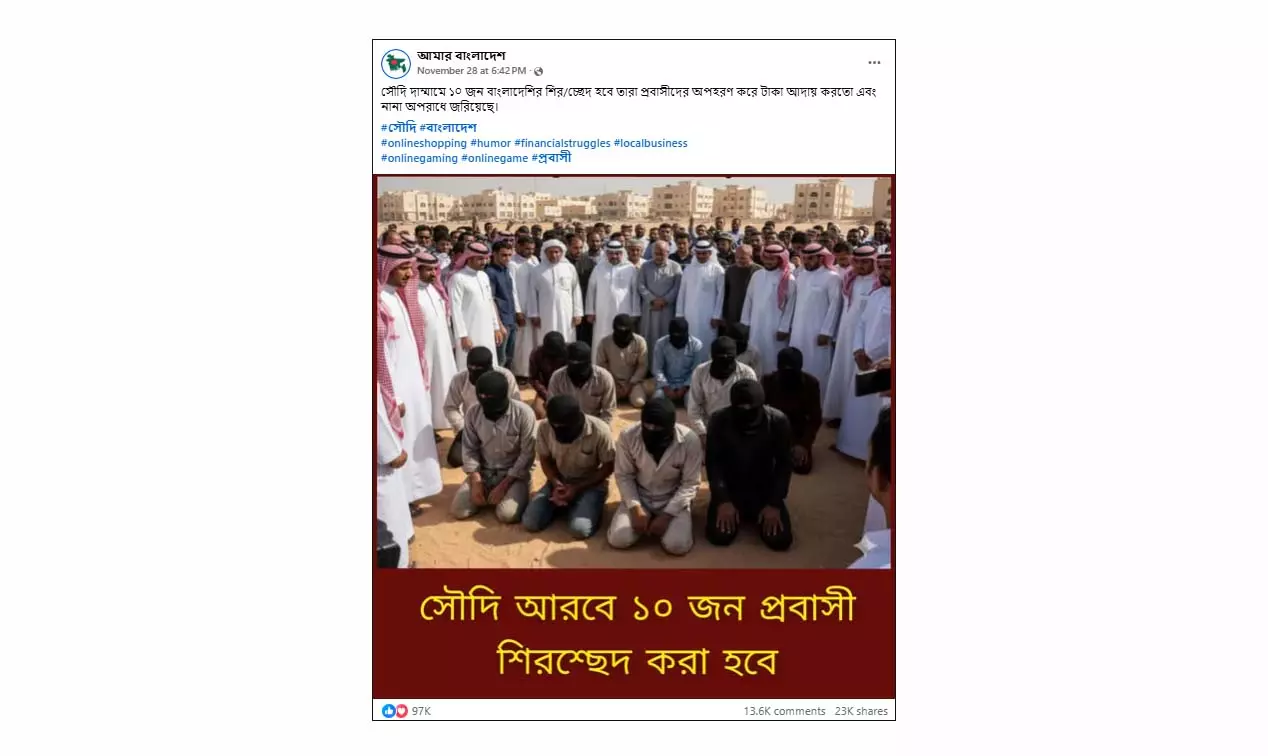Open the #humor hashtag
1268x756 pixels.
[490, 143]
